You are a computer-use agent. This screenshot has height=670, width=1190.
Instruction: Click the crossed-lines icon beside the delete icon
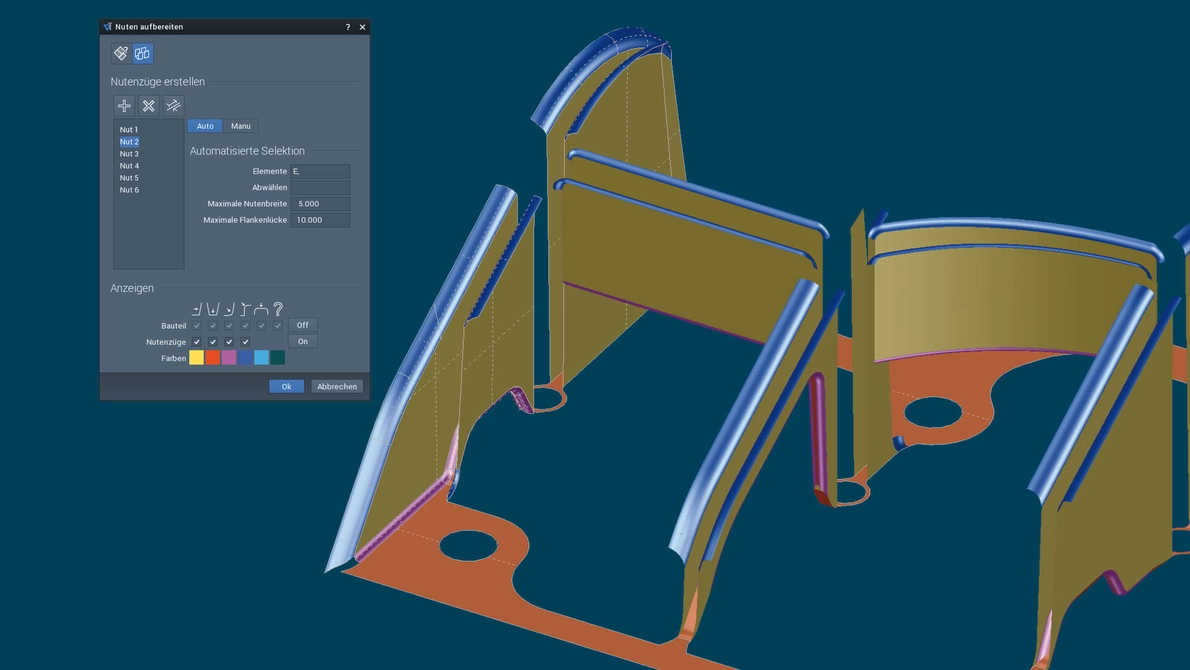point(174,105)
